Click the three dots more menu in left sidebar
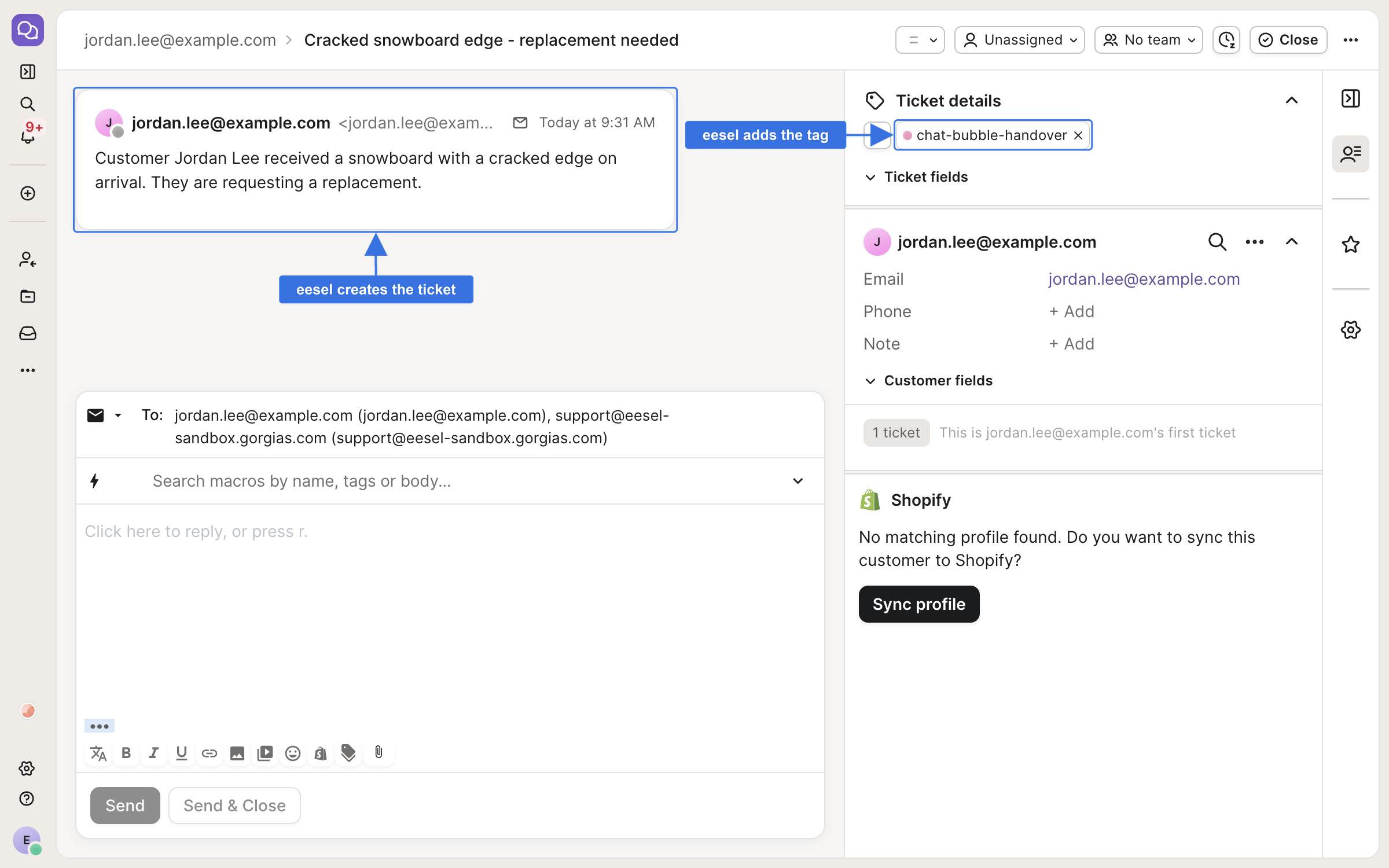Screen dimensions: 1389x868 pos(28,370)
